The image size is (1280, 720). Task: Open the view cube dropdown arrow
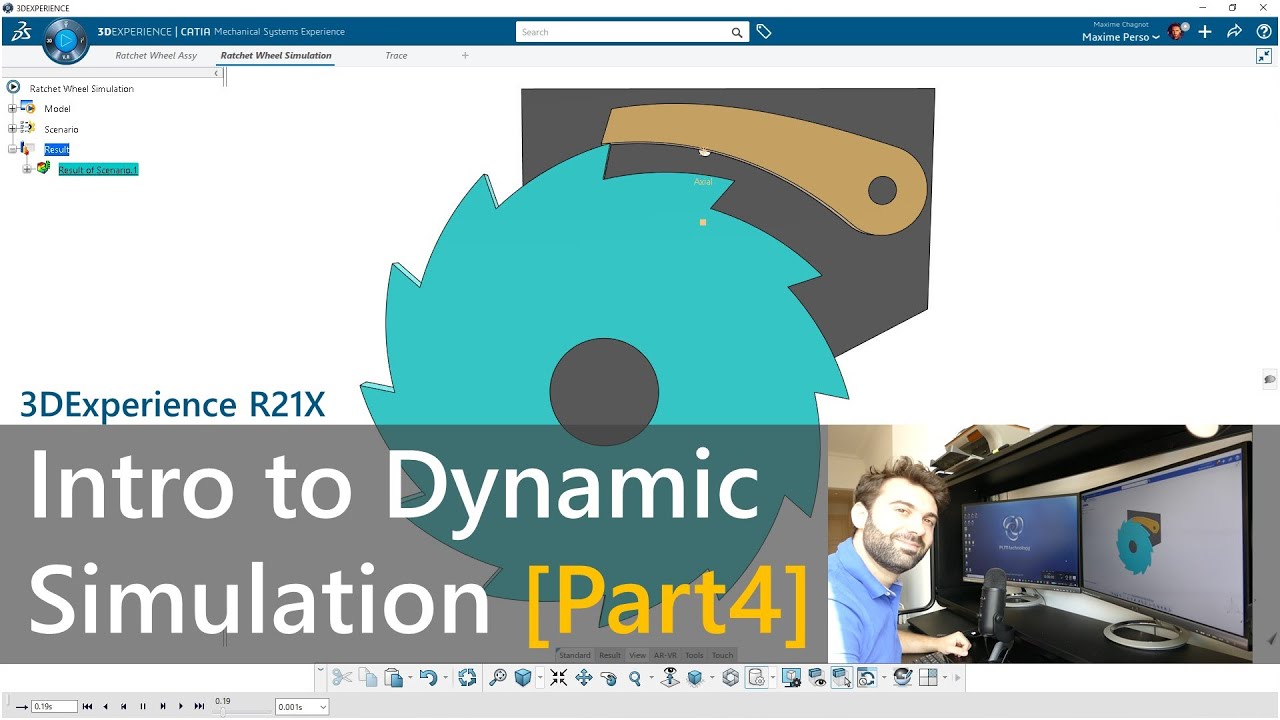tap(540, 678)
